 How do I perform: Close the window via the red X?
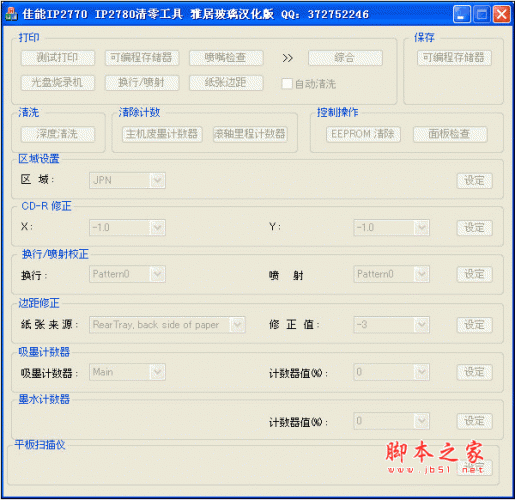(502, 14)
